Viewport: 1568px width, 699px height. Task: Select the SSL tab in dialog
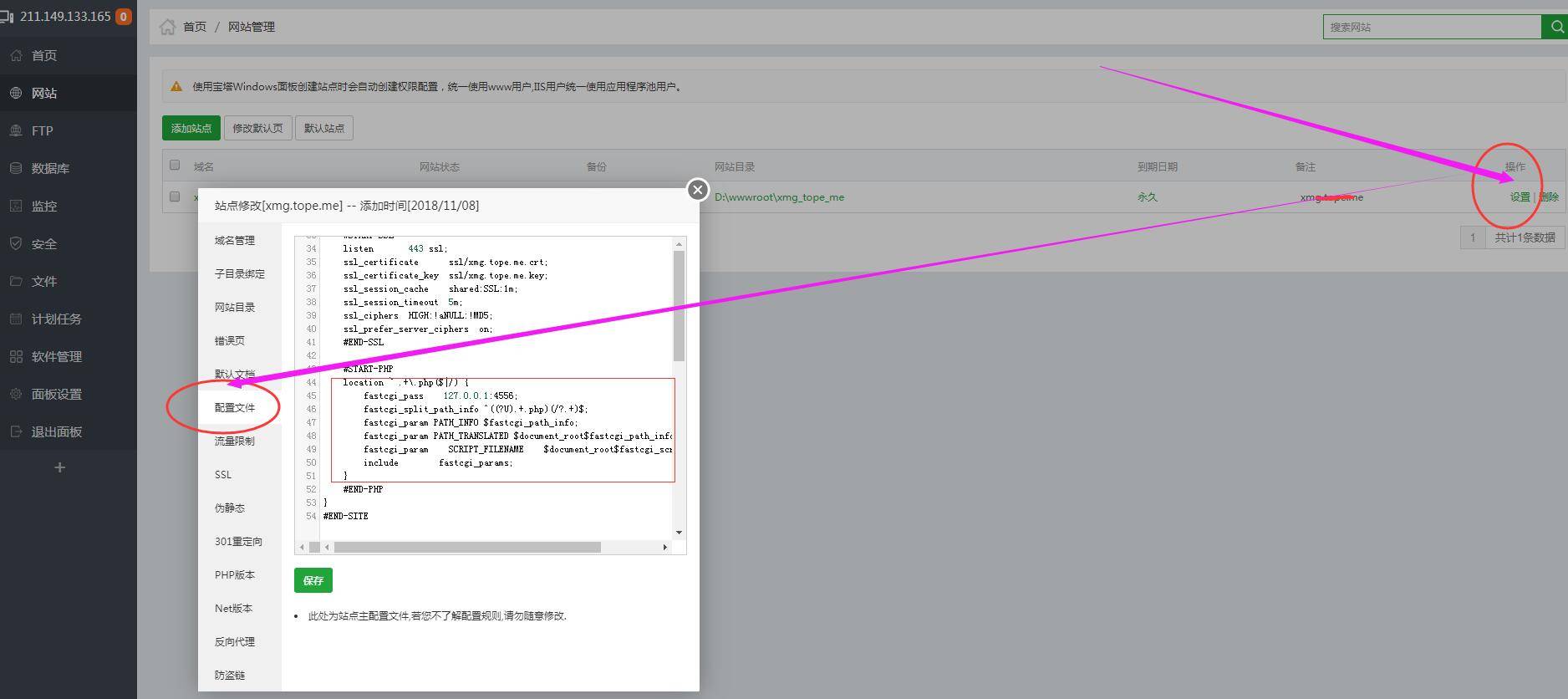coord(223,474)
